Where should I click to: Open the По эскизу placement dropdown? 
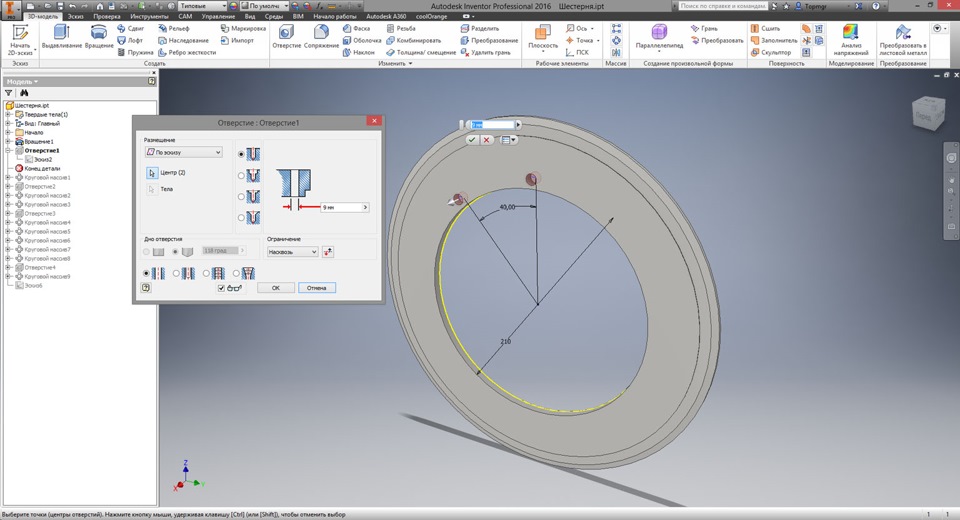click(183, 153)
